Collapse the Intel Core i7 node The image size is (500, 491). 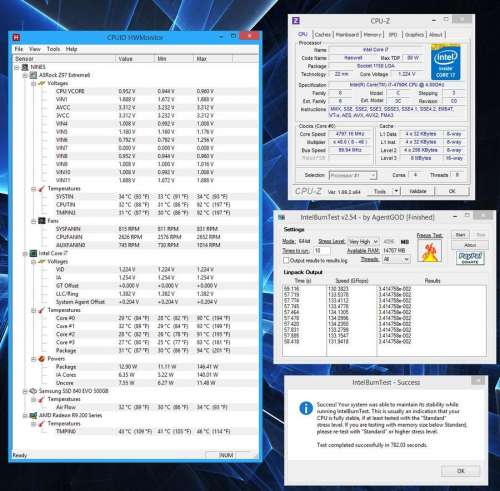(x=25, y=253)
